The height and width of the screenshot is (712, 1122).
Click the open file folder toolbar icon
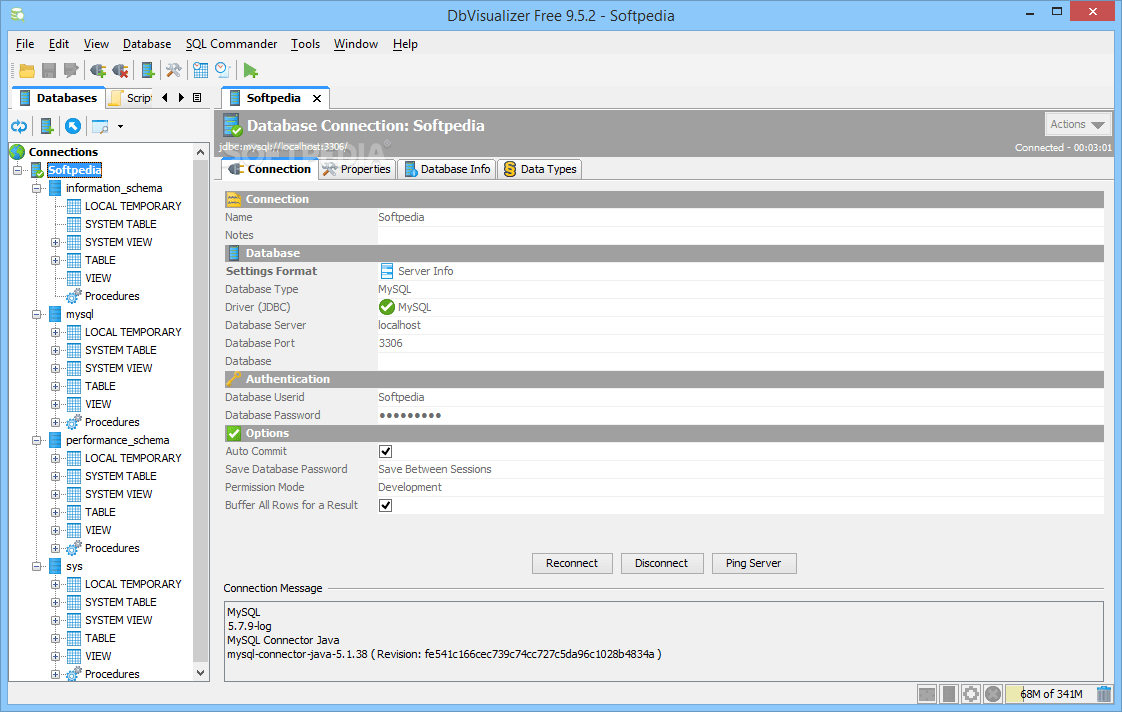click(27, 70)
